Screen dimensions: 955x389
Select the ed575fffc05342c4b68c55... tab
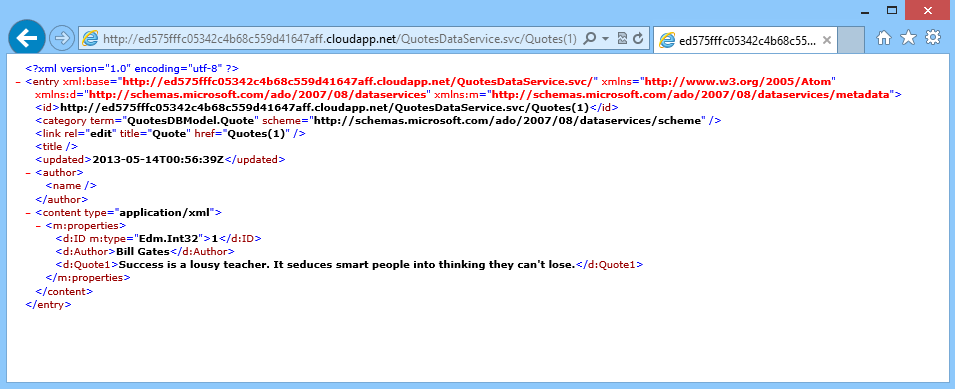pos(745,40)
